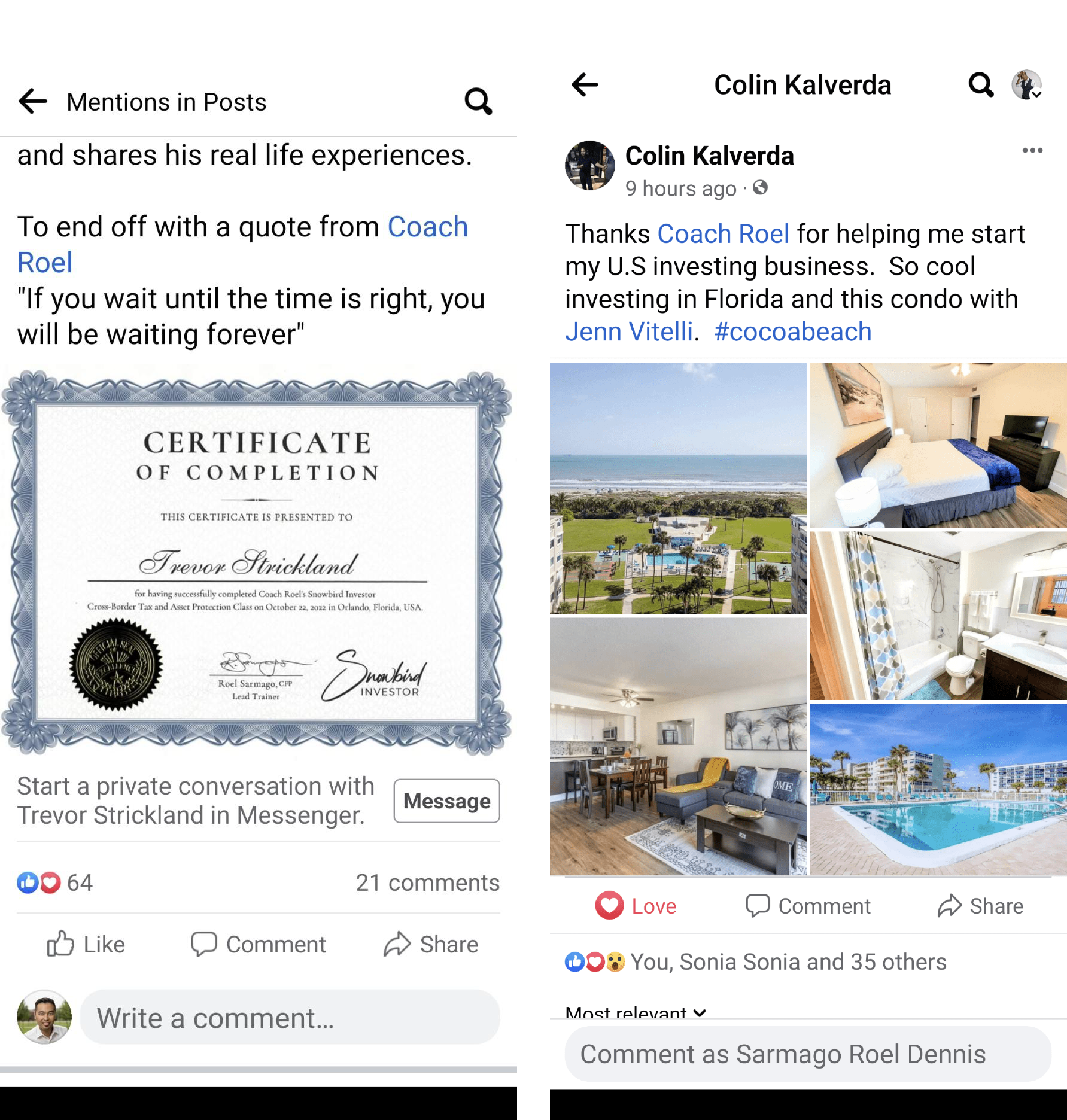Comment on Colin Kalverda's condo post
The image size is (1067, 1120).
[x=808, y=906]
